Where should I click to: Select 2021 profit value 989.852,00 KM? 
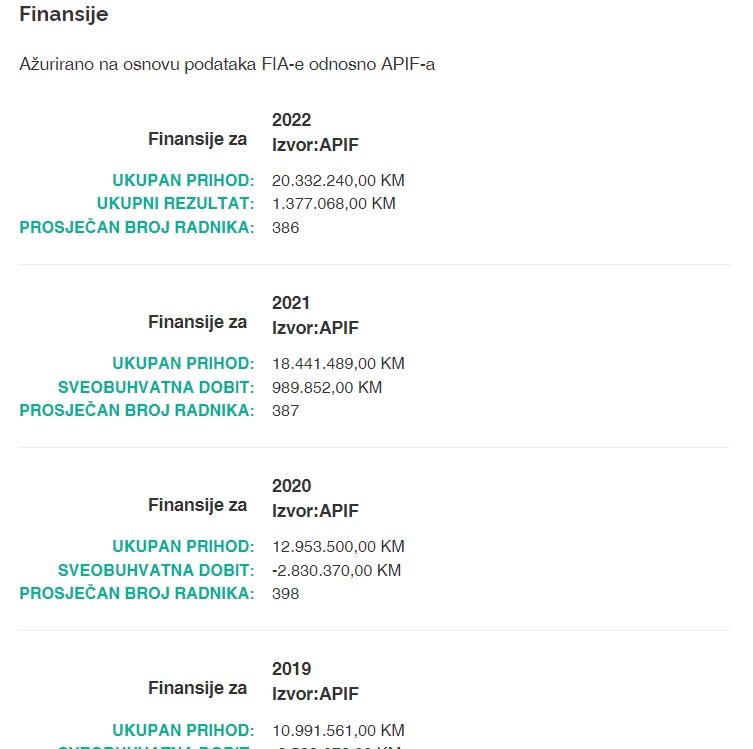tap(327, 387)
